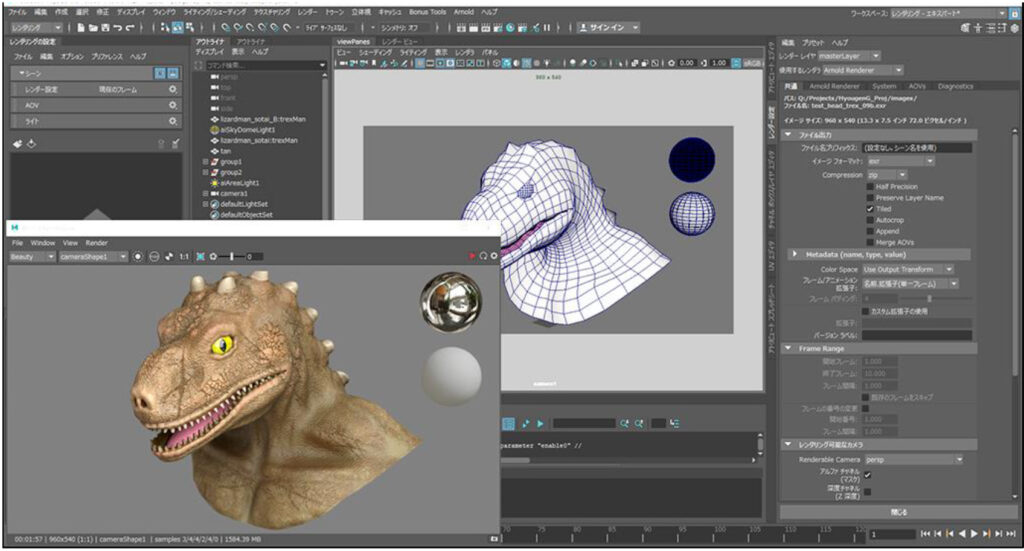Toggle the Autocrop checkbox
1024x551 pixels.
tap(870, 220)
